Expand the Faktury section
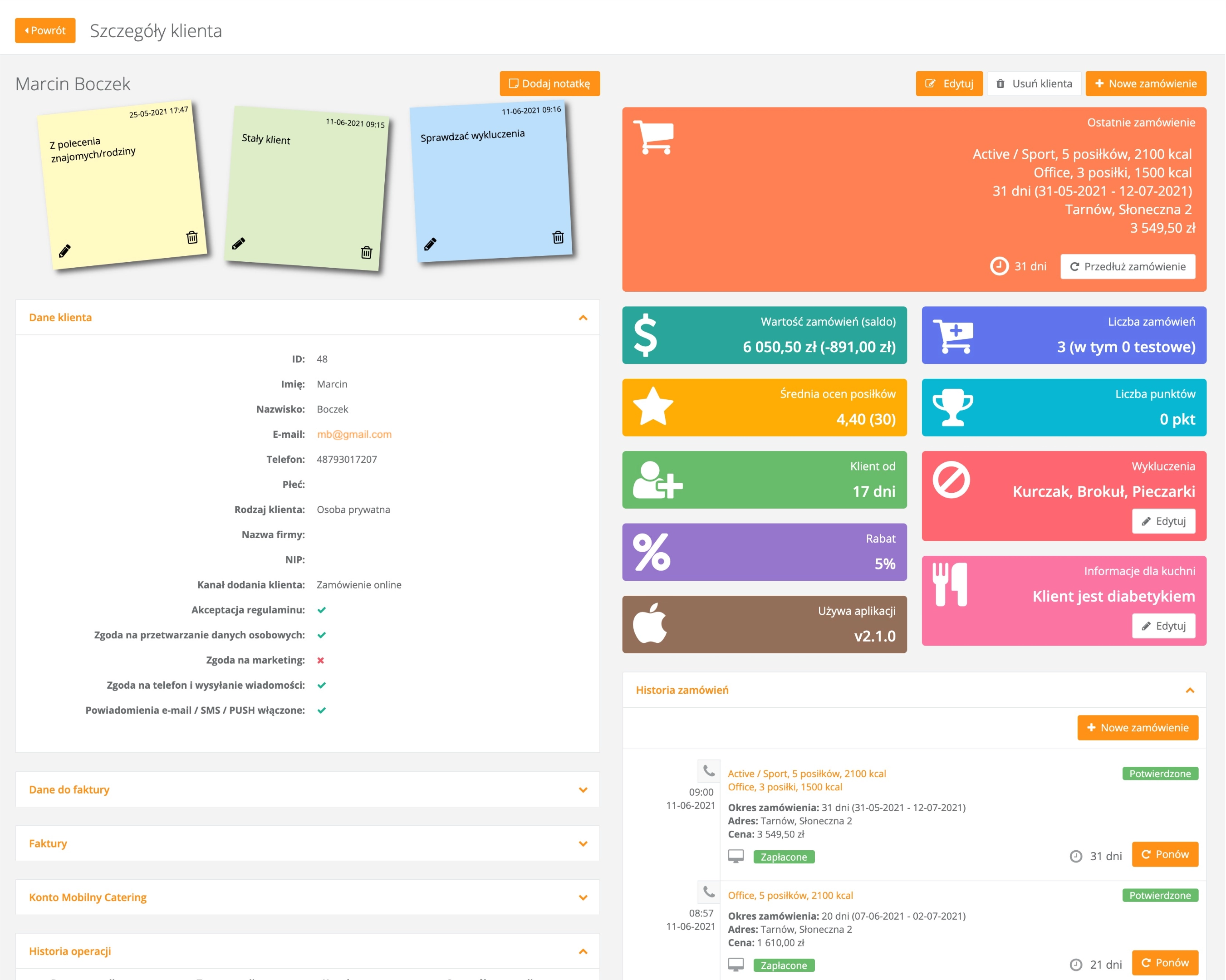This screenshot has width=1226, height=980. click(583, 843)
